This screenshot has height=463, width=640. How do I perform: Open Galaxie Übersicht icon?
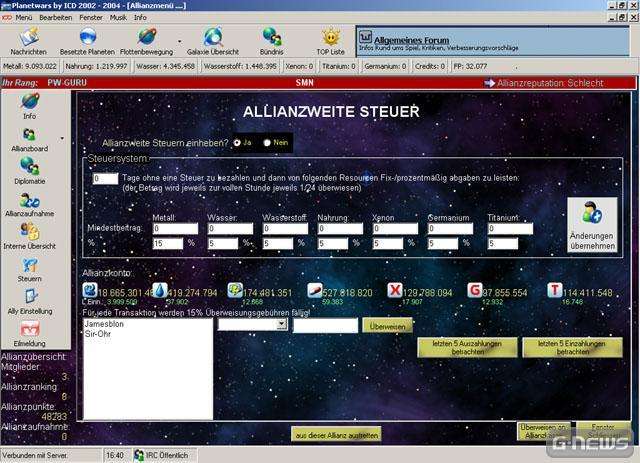pyautogui.click(x=213, y=37)
